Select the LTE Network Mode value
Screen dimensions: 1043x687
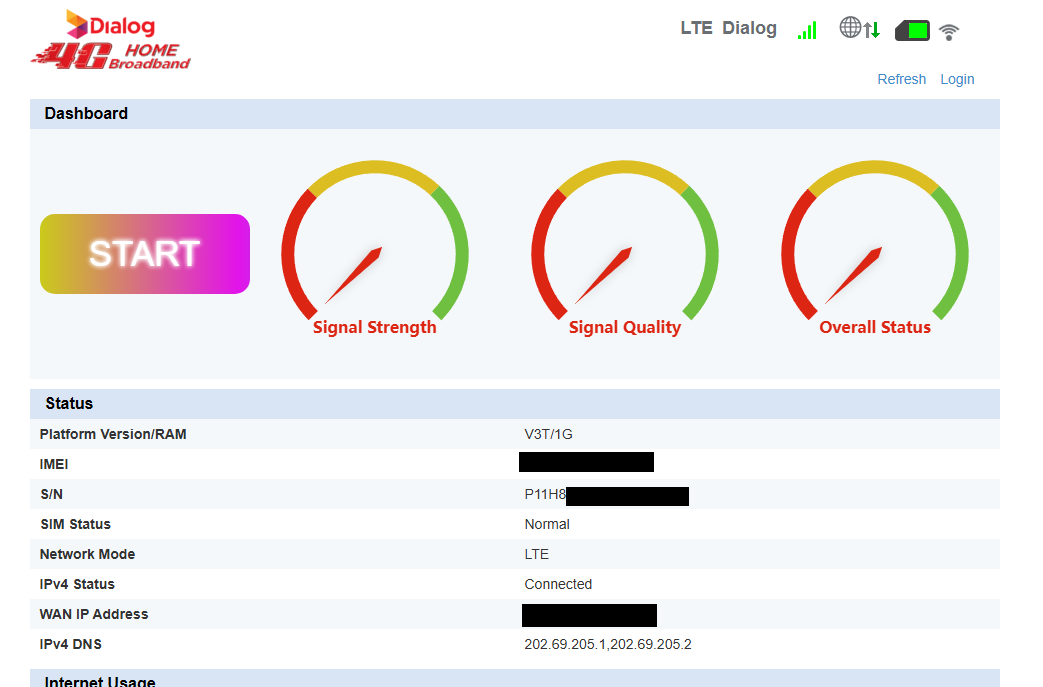[x=537, y=554]
